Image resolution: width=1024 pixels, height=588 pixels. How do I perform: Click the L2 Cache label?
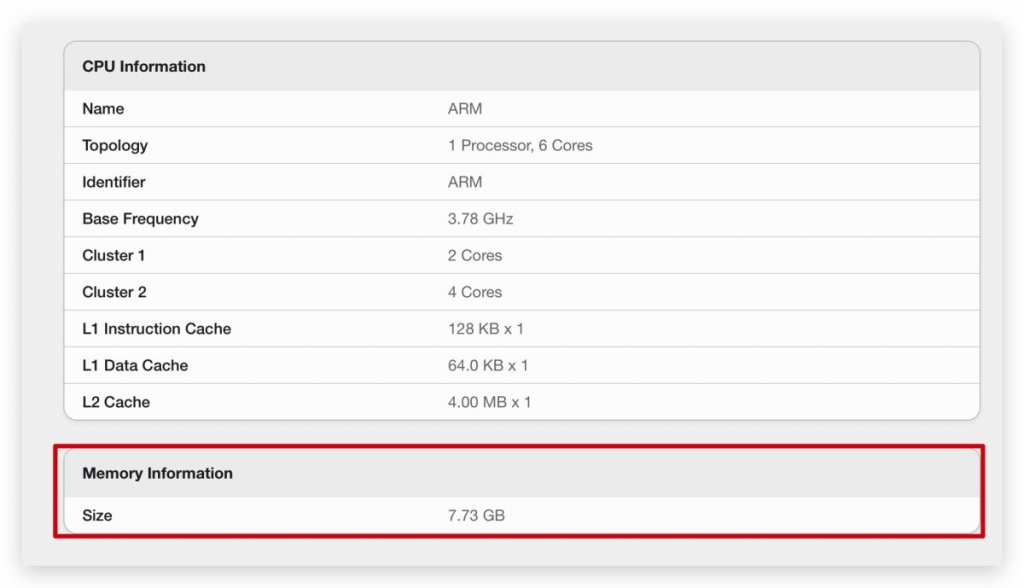(x=116, y=401)
